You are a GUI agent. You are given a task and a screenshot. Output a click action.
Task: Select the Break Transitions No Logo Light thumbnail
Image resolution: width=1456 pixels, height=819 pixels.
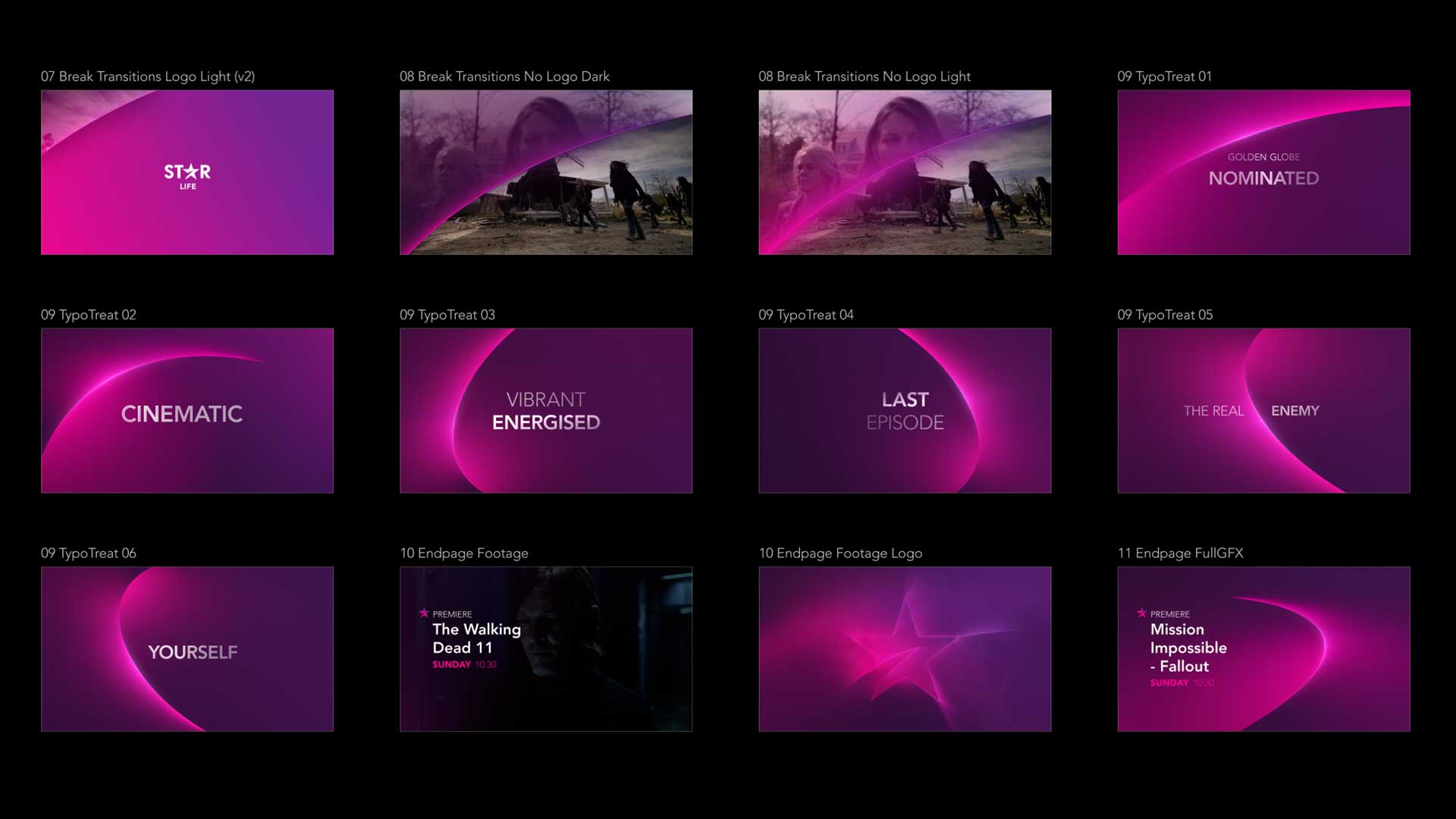(x=904, y=172)
